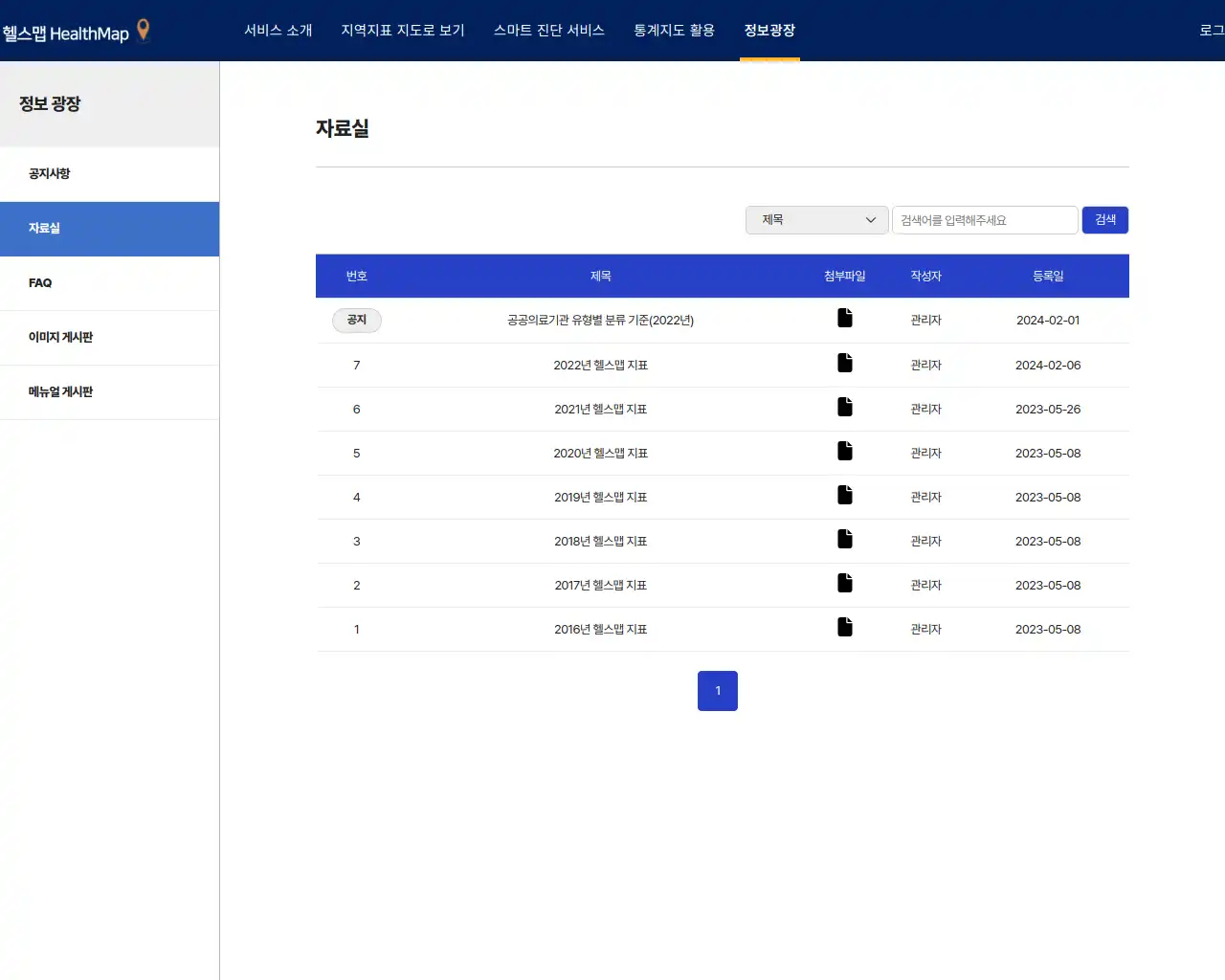Open the 스마트 진단 서비스 menu
Image resolution: width=1225 pixels, height=980 pixels.
pyautogui.click(x=548, y=30)
